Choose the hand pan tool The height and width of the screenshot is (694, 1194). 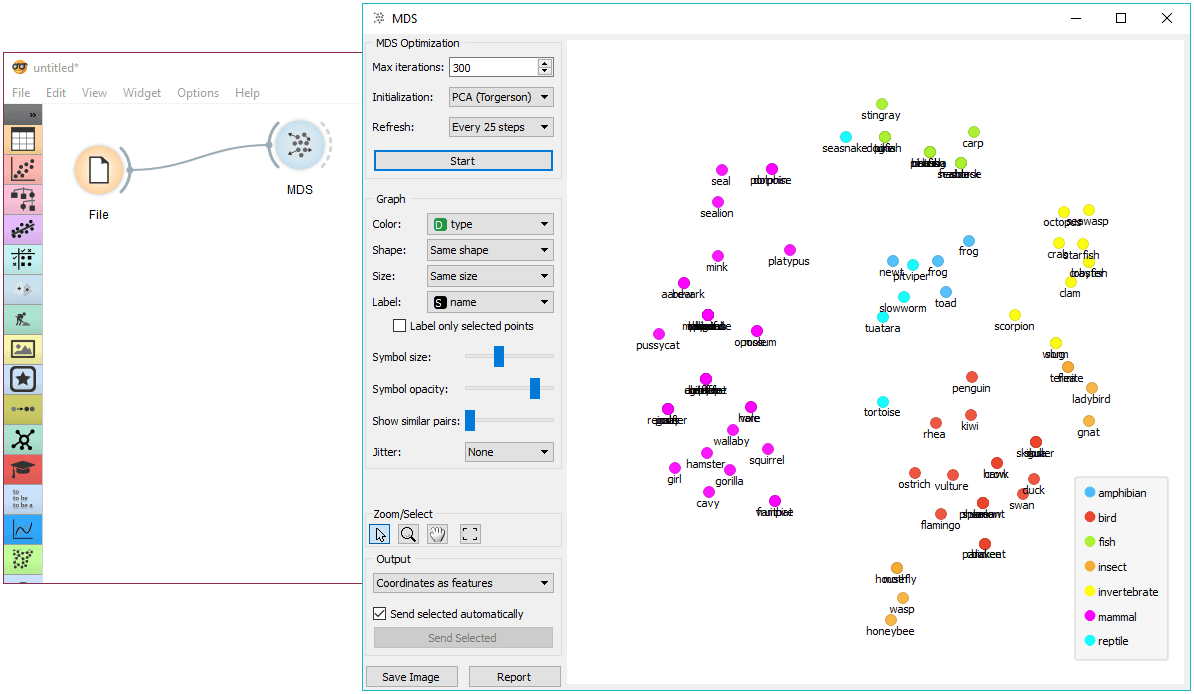pyautogui.click(x=437, y=534)
